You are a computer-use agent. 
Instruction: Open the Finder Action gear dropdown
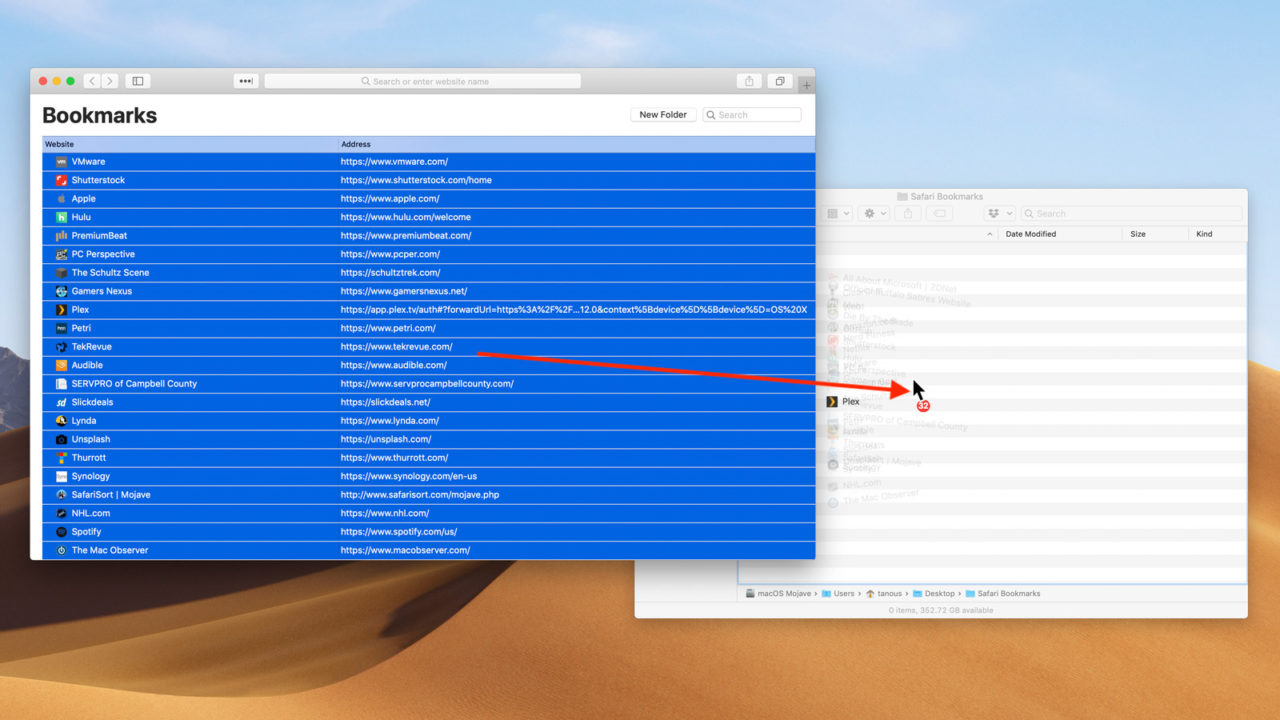click(x=874, y=213)
